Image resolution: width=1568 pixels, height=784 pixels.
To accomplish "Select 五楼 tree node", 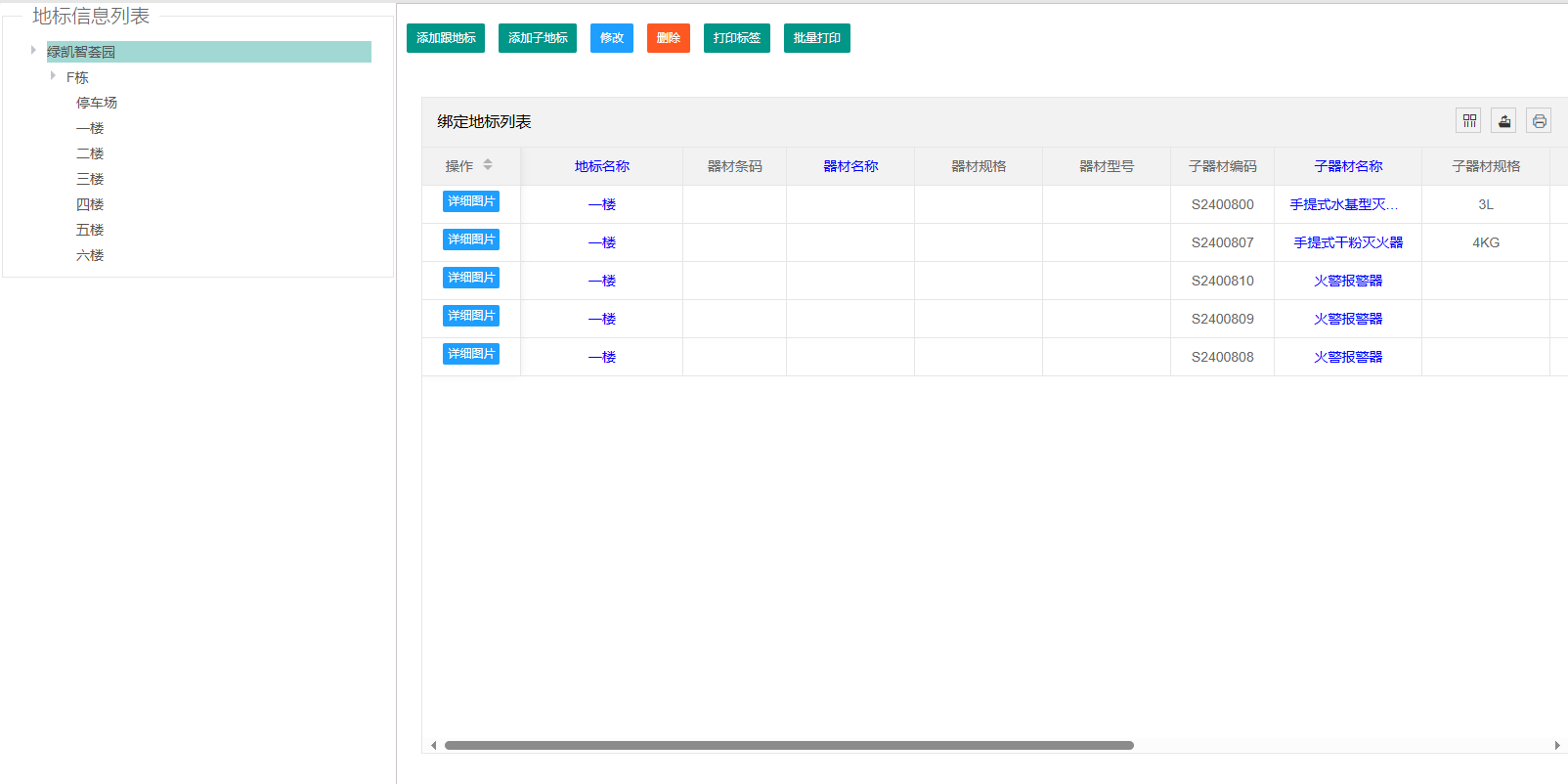I will click(90, 230).
